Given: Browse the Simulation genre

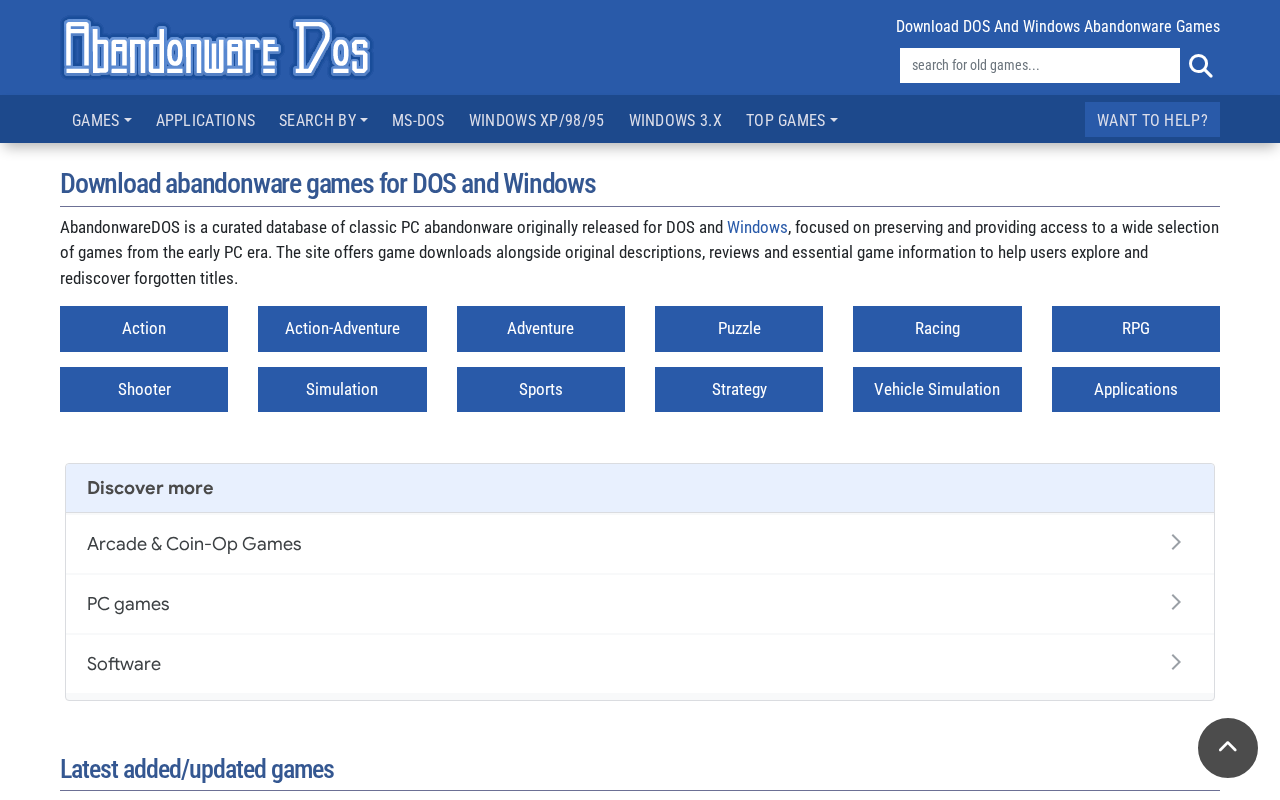Looking at the screenshot, I should (x=342, y=390).
